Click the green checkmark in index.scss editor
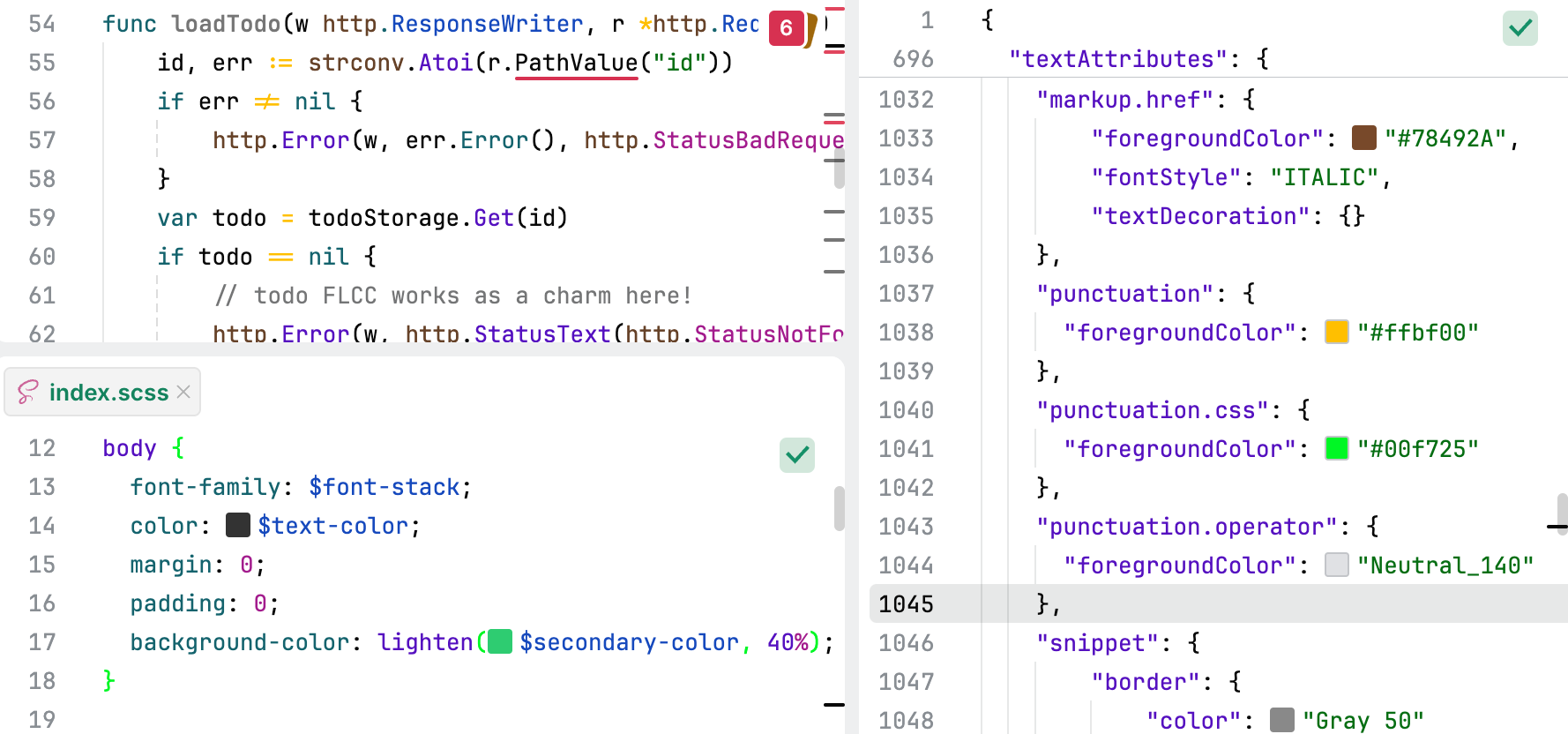Image resolution: width=1568 pixels, height=734 pixels. [796, 455]
